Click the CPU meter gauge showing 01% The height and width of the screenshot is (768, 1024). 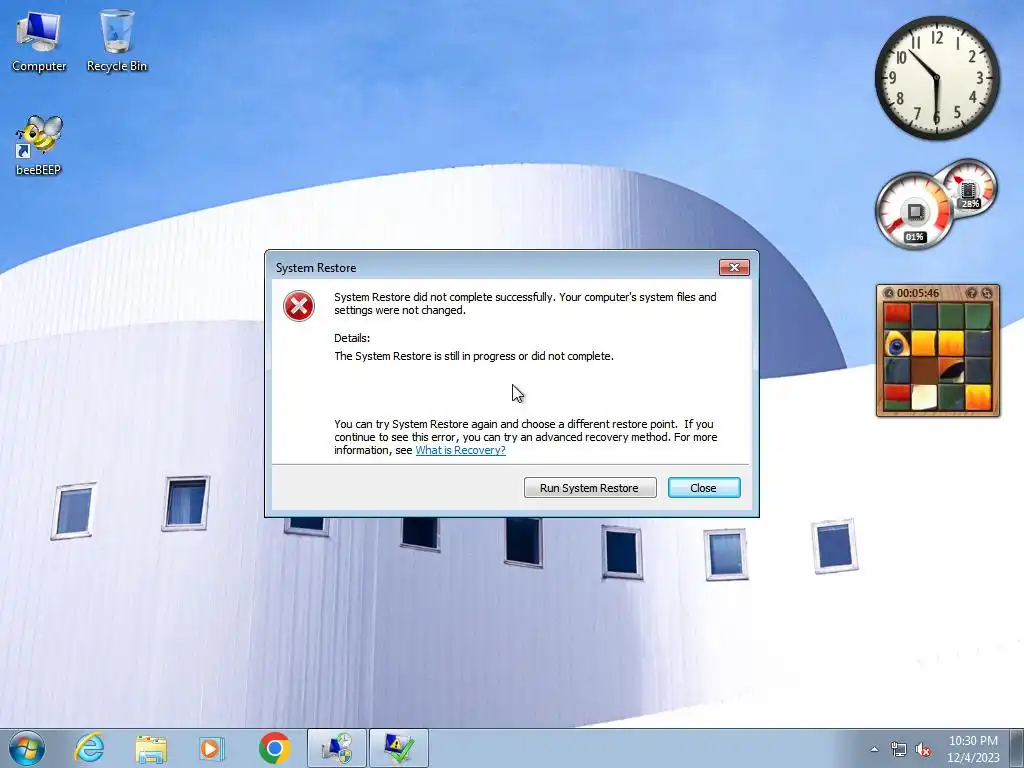(x=914, y=212)
